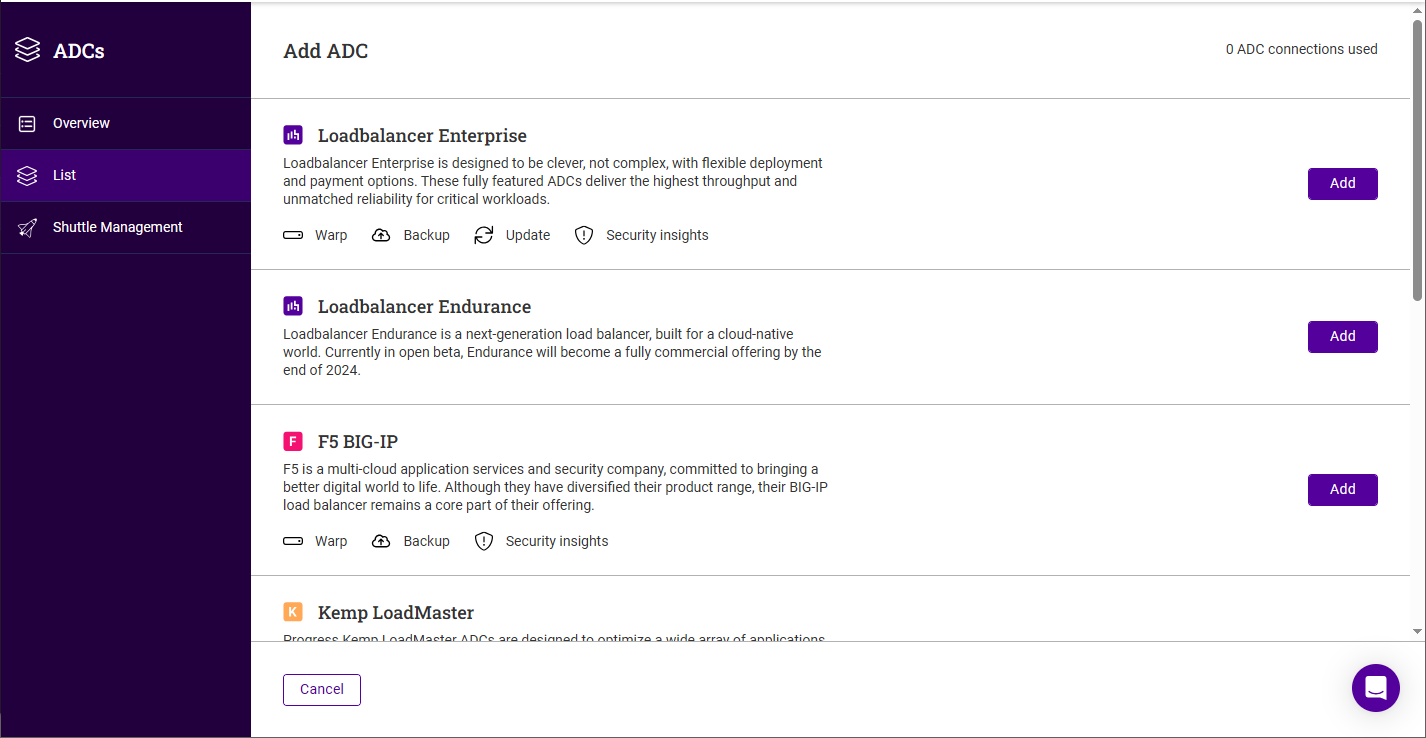Click the scrollbar up arrow
The width and height of the screenshot is (1426, 738).
(1417, 10)
